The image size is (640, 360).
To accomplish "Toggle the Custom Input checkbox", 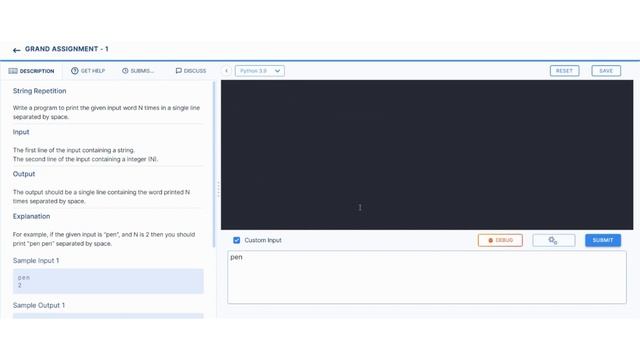I will click(236, 240).
